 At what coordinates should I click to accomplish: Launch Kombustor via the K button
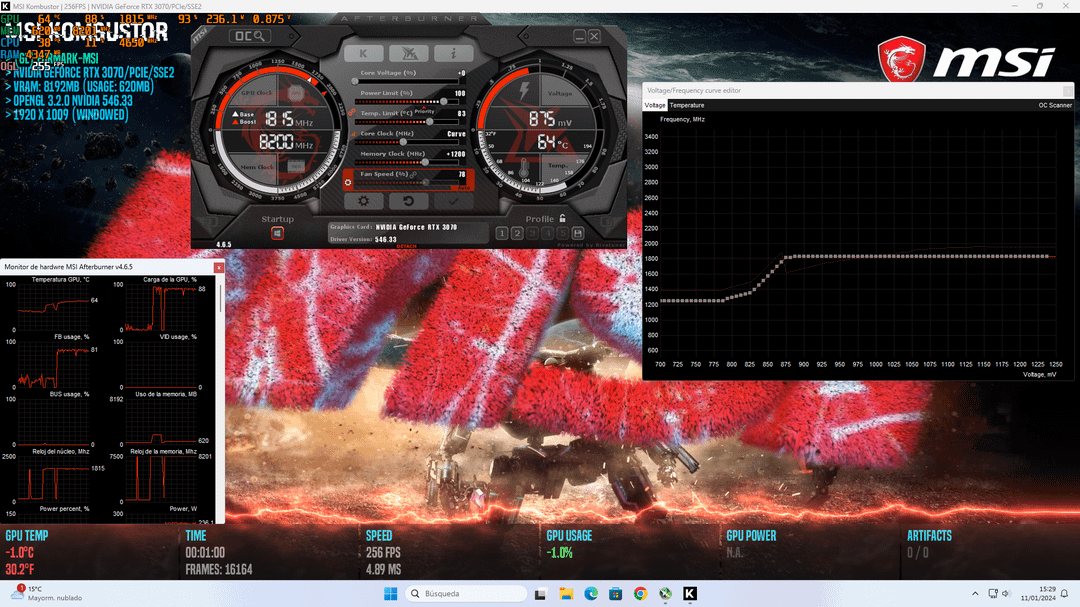(363, 53)
